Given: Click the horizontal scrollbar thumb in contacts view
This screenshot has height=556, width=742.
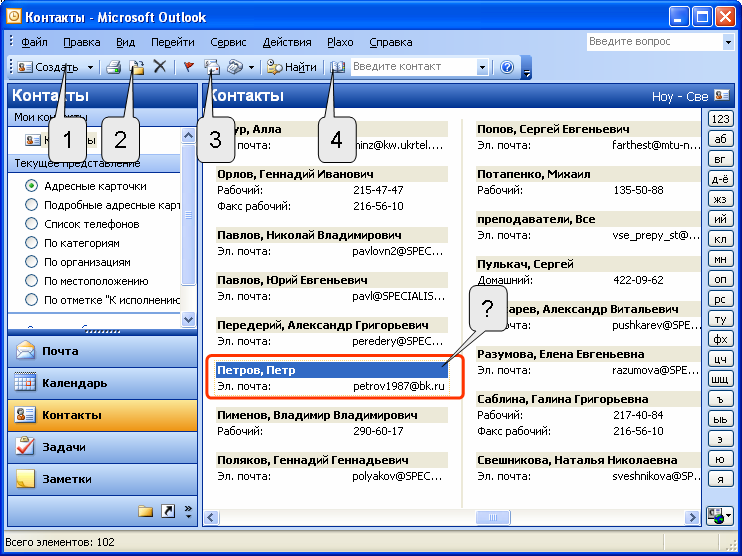Looking at the screenshot, I should coord(493,517).
